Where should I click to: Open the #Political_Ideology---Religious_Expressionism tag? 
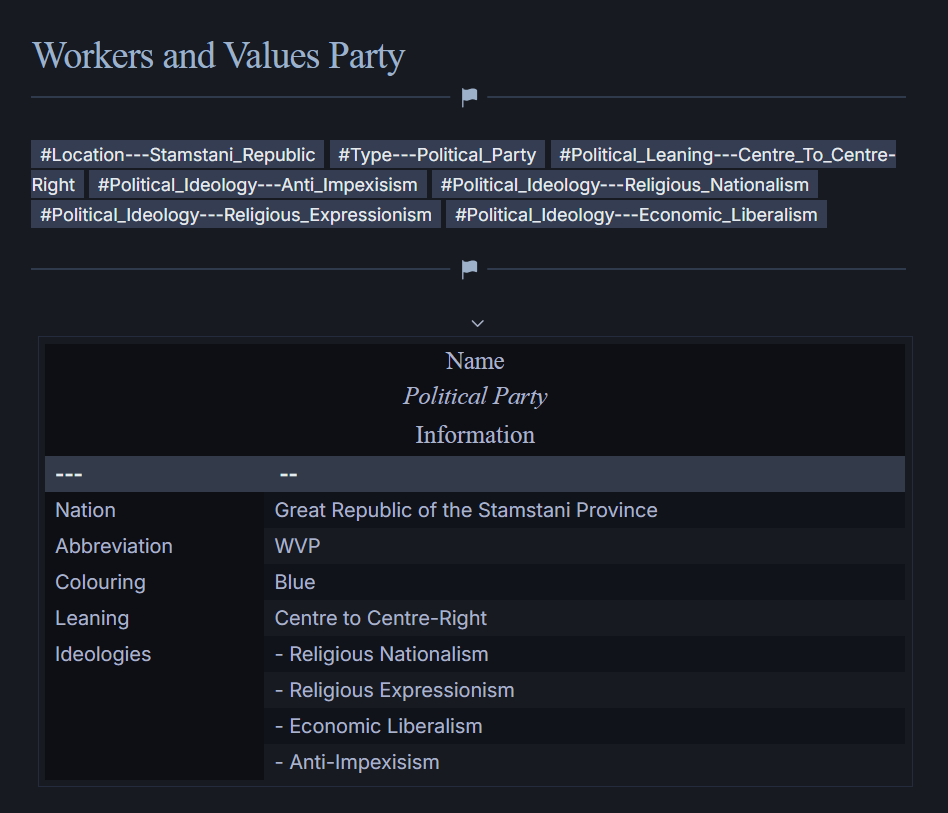point(235,215)
